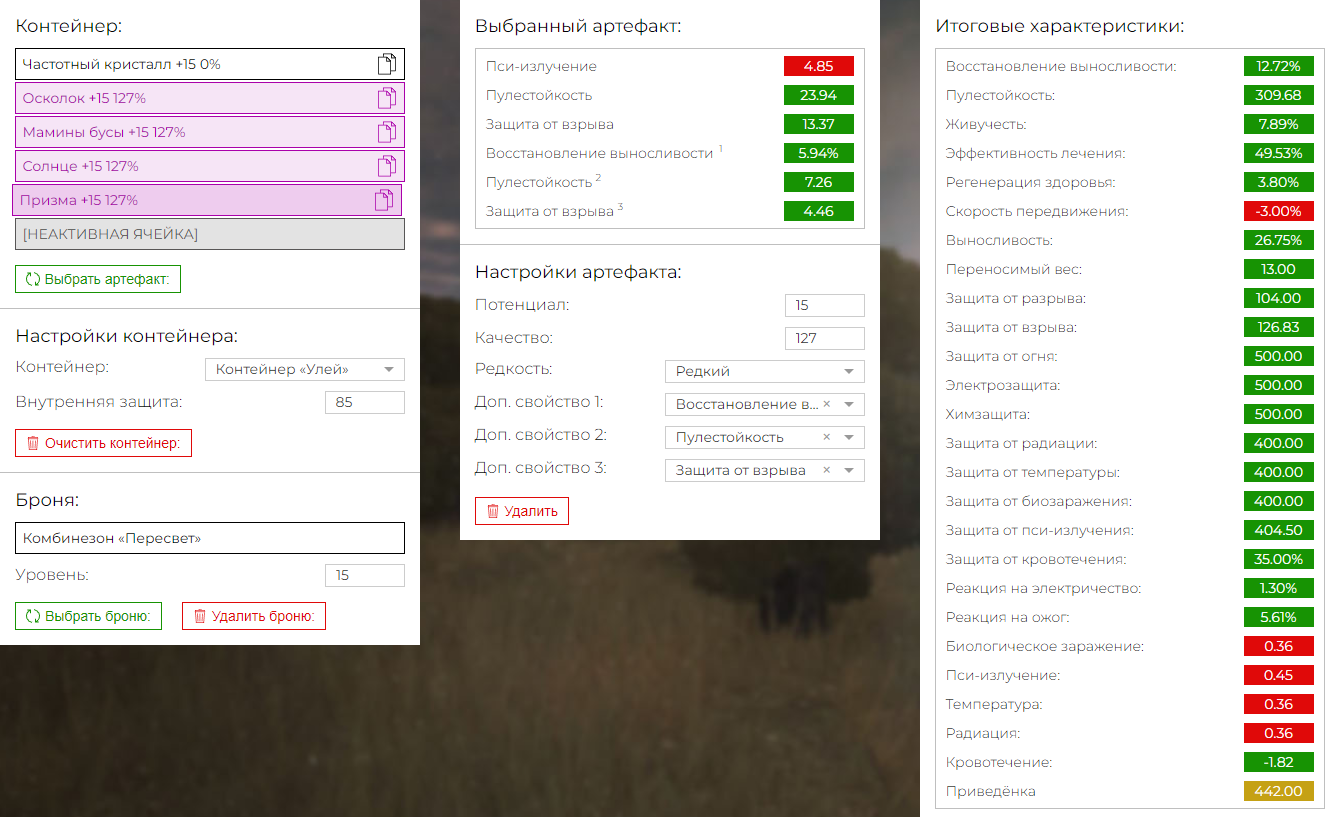Open the Контейнер «Улей» dropdown
This screenshot has height=817, width=1337.
tap(305, 370)
